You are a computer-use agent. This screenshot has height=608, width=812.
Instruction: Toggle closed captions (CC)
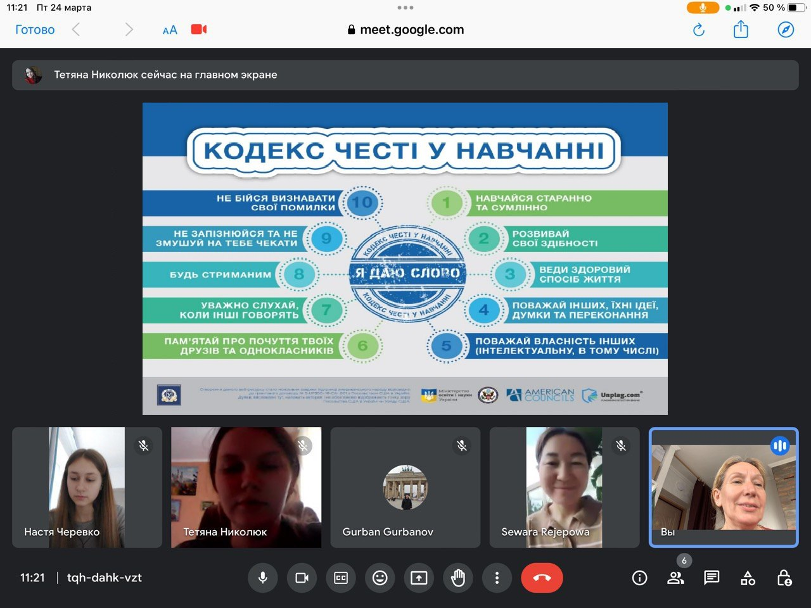[x=341, y=577]
